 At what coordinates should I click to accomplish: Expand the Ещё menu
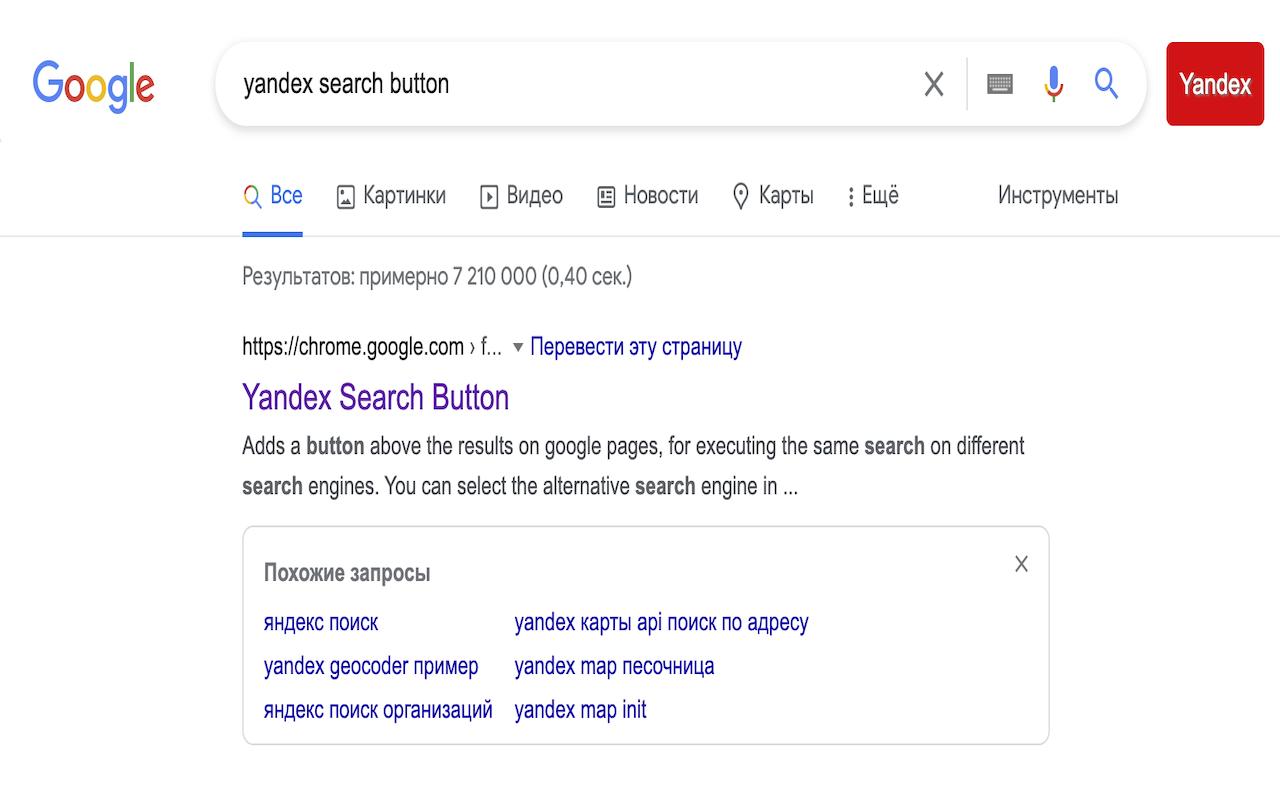point(872,196)
